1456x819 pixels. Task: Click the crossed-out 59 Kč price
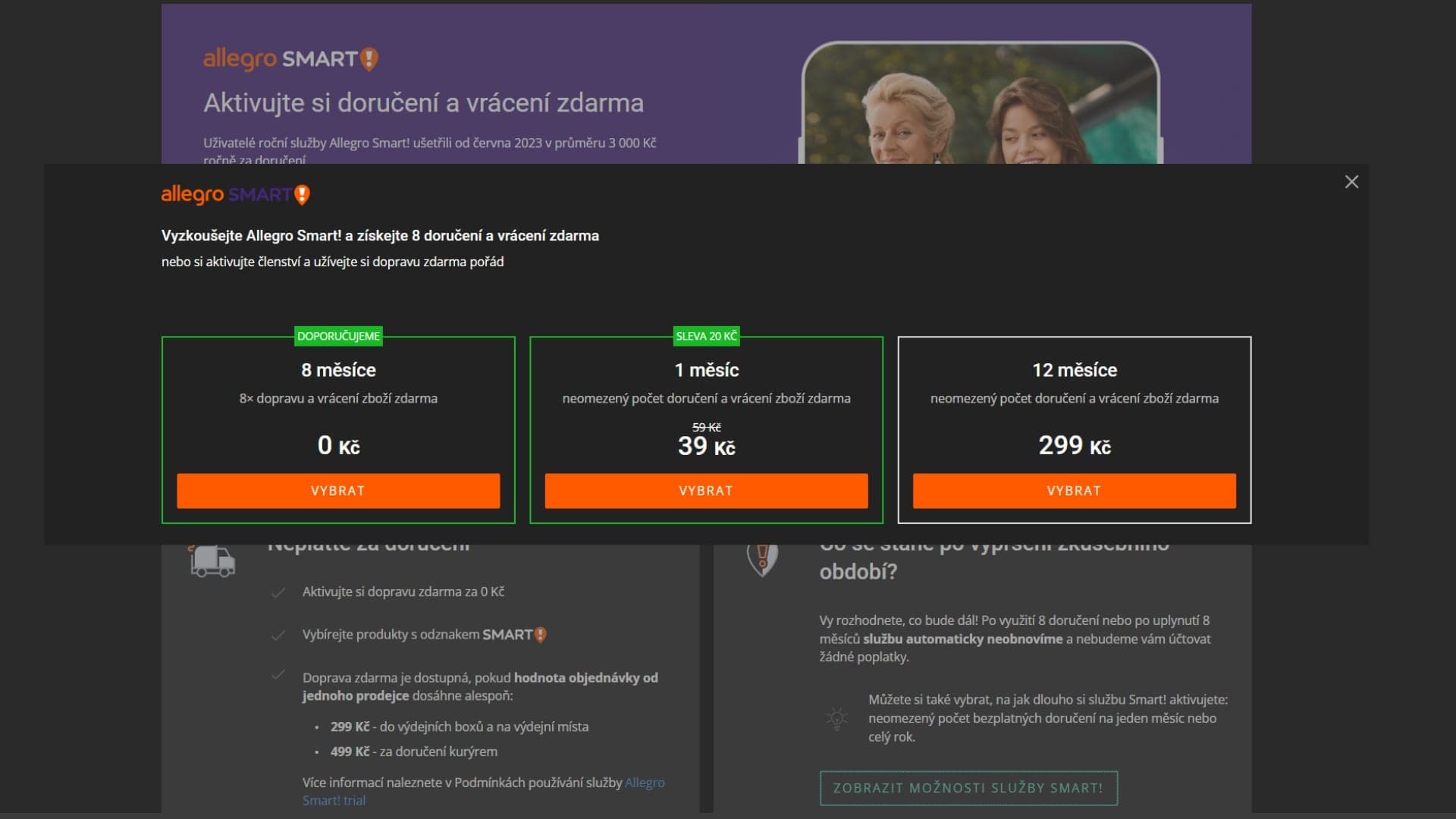coord(706,428)
